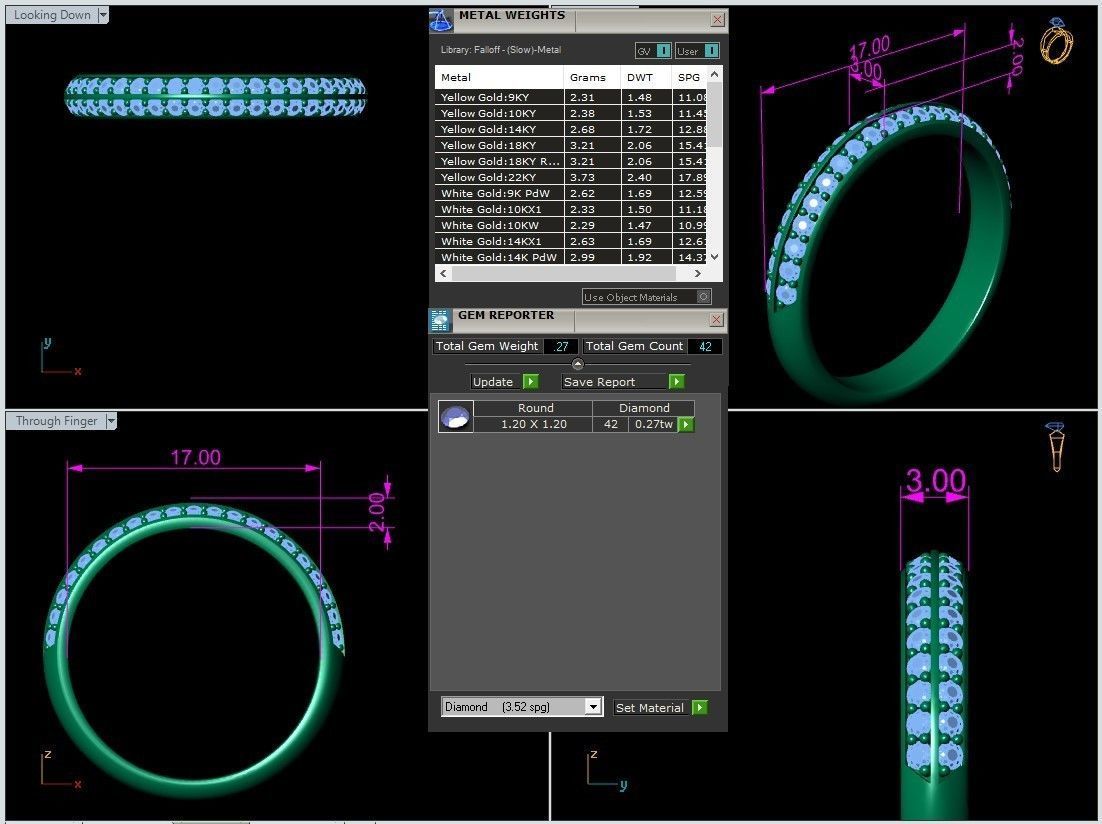
Task: Click the round gem thumbnail icon
Action: [x=455, y=416]
